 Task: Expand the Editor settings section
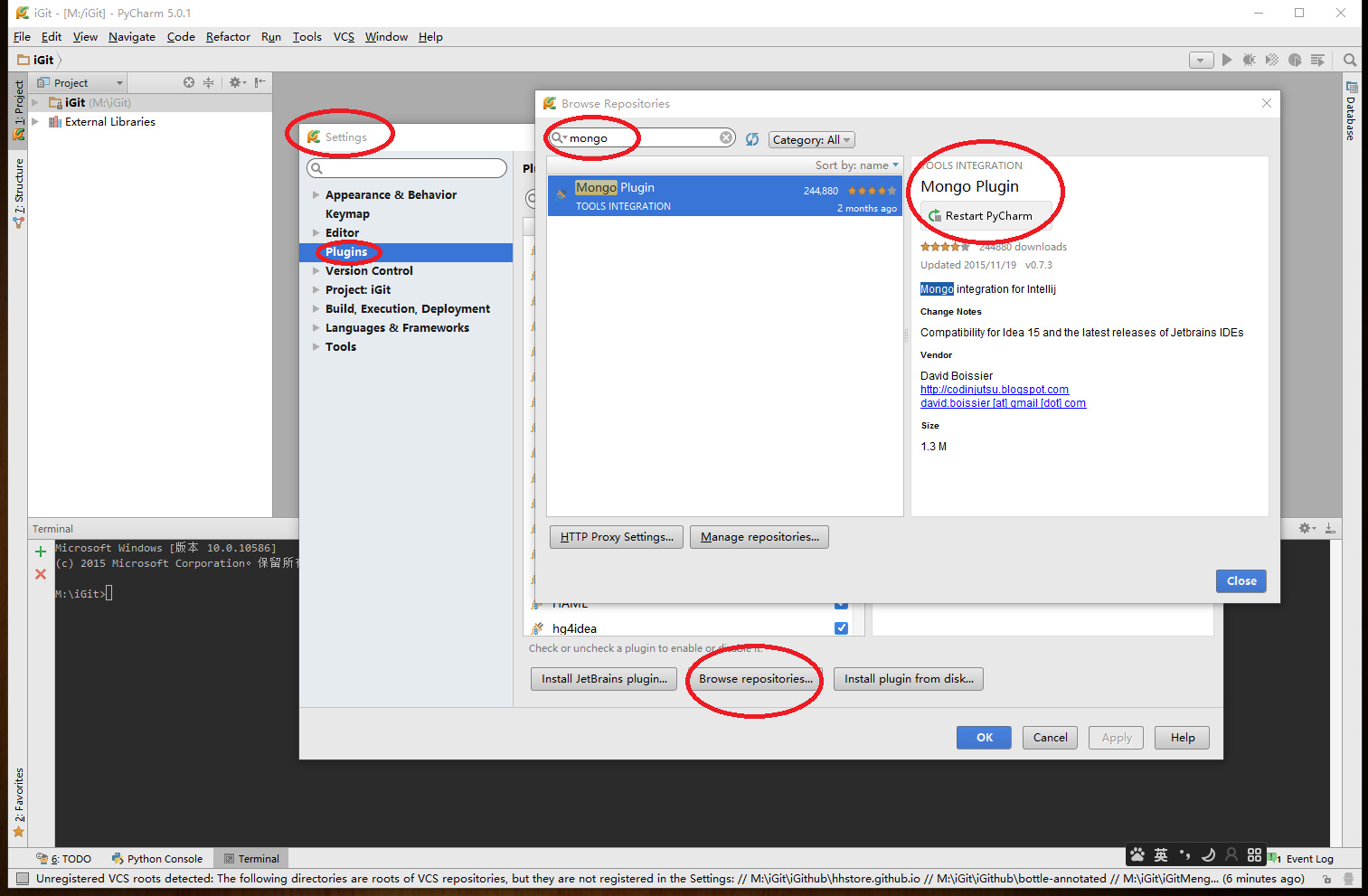[x=316, y=233]
